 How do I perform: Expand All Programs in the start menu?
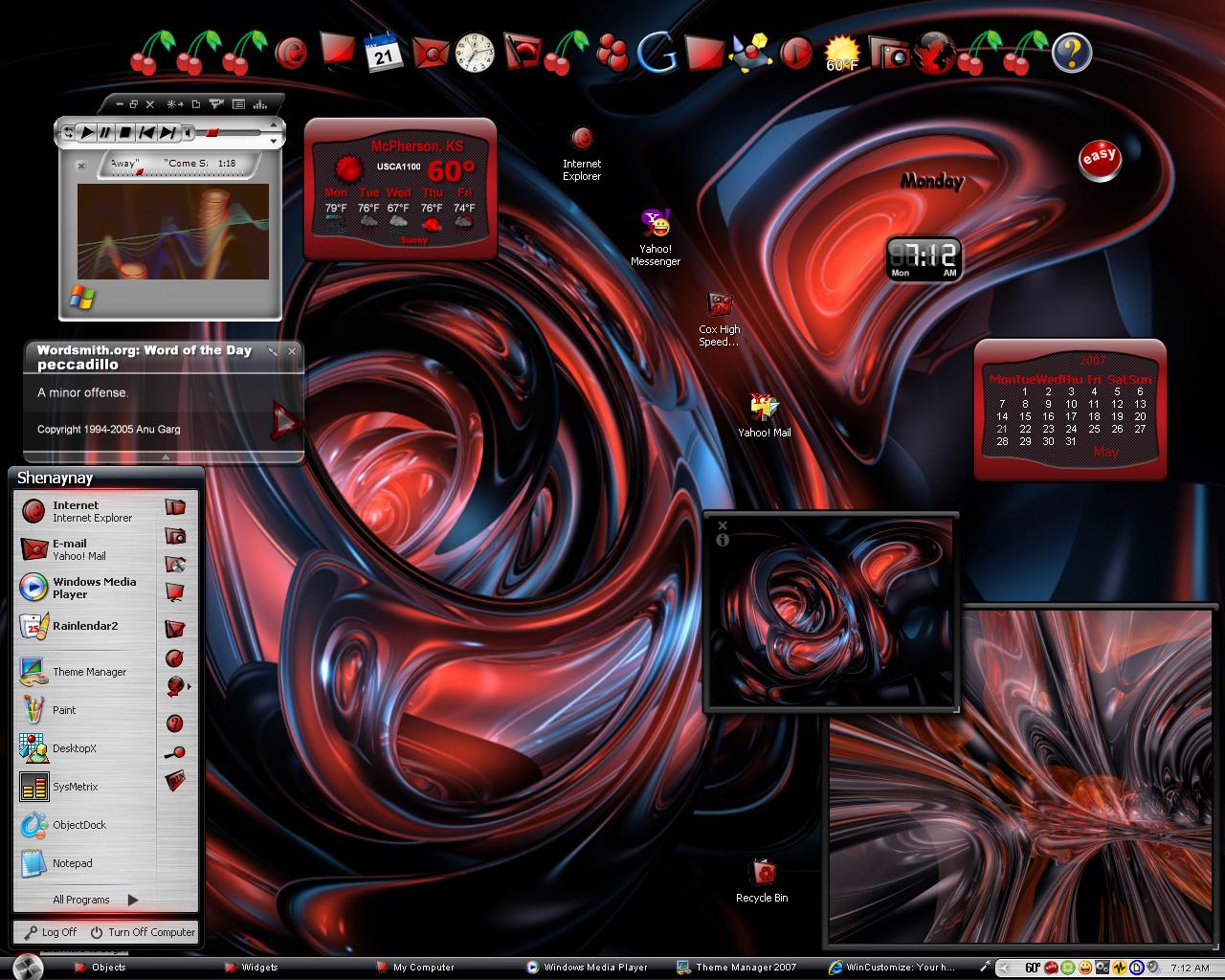coord(96,900)
